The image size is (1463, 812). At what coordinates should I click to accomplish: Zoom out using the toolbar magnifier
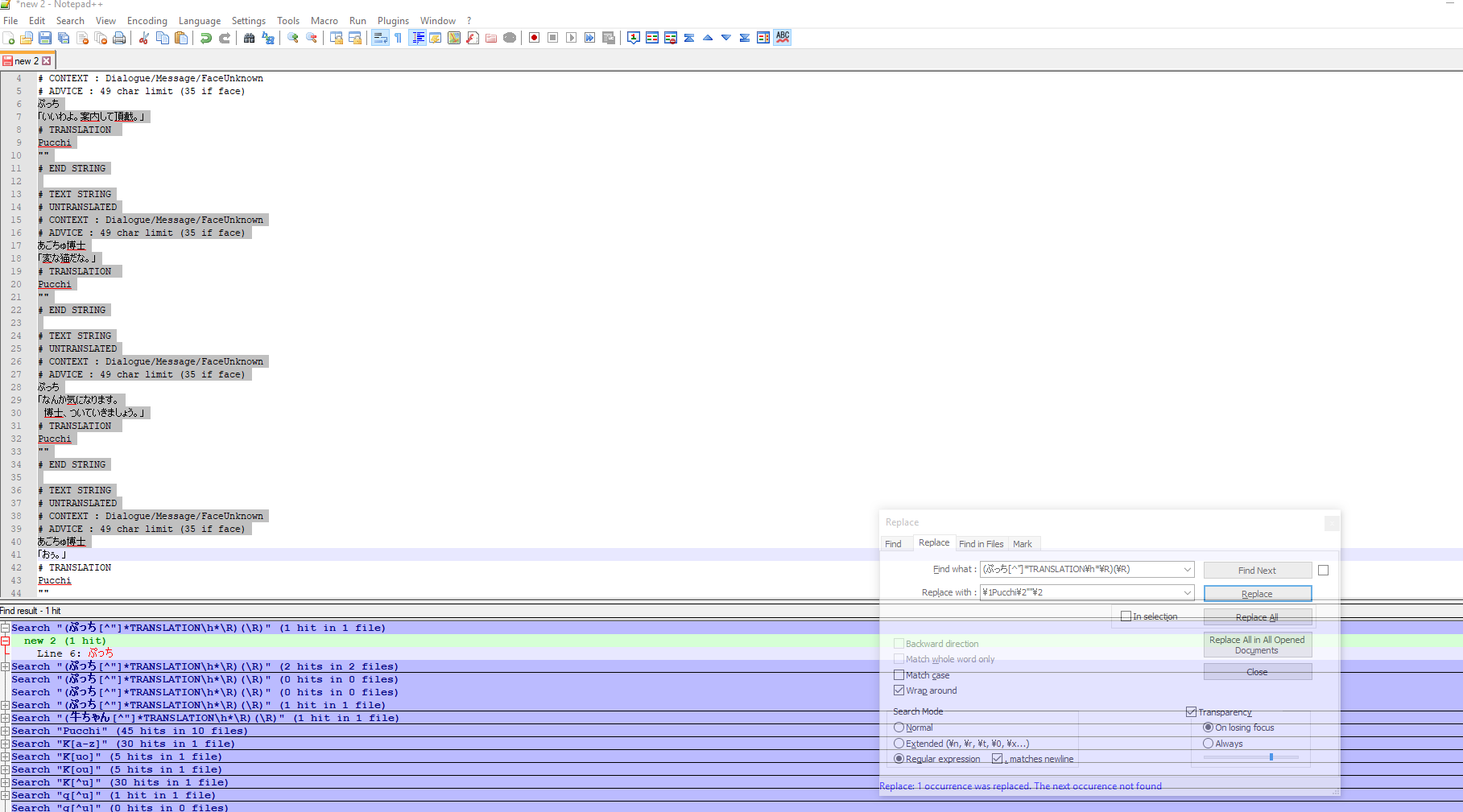[312, 38]
